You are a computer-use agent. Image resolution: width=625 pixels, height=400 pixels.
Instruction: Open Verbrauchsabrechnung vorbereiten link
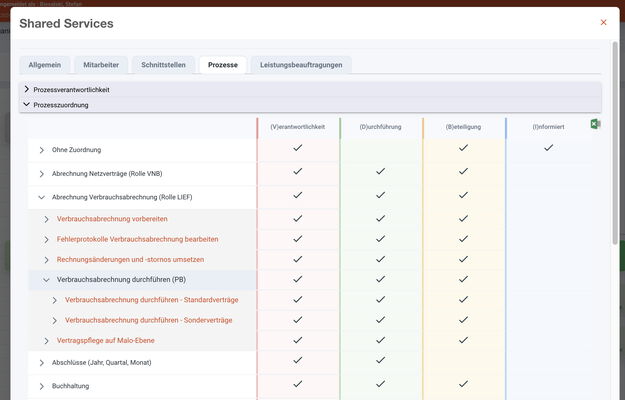point(112,219)
